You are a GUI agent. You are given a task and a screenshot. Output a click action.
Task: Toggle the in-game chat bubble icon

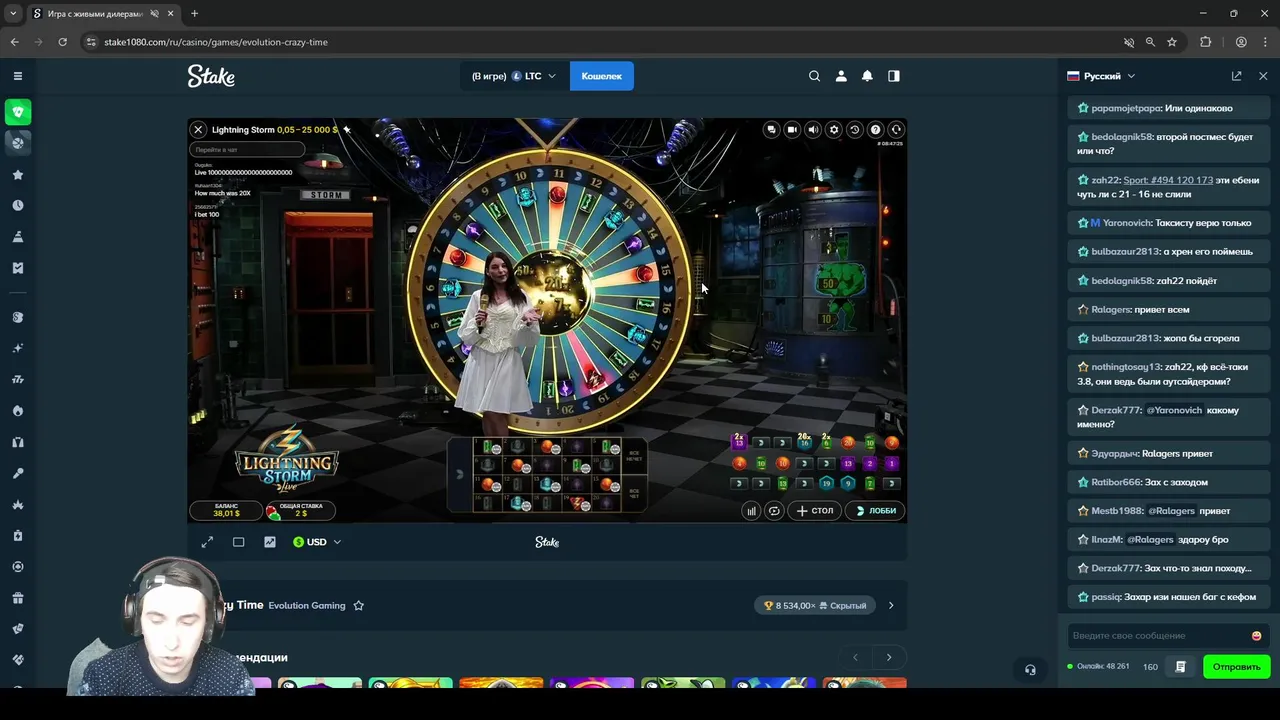point(771,129)
